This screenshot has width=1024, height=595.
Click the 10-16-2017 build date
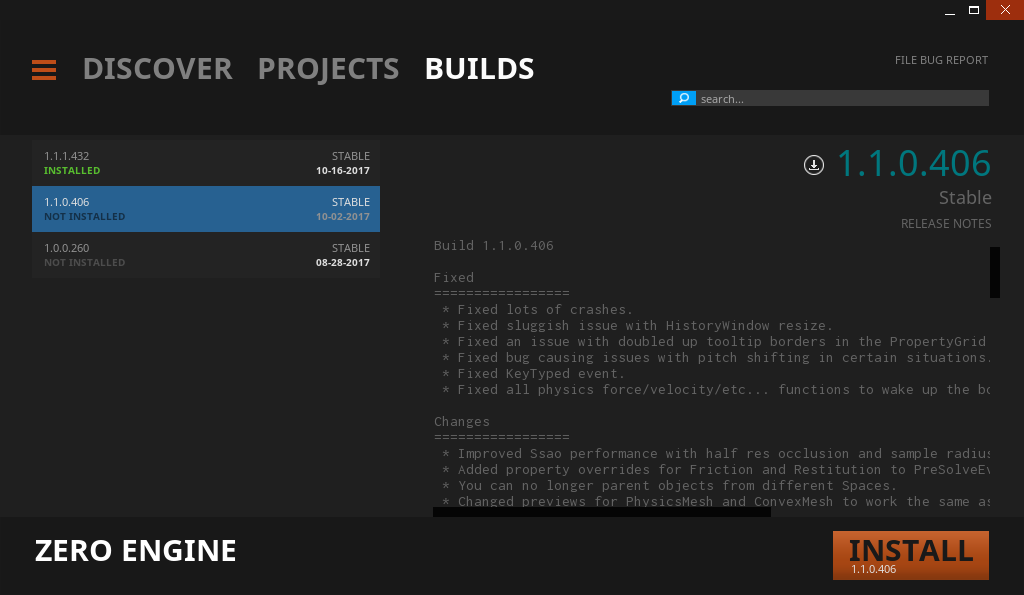click(x=343, y=170)
